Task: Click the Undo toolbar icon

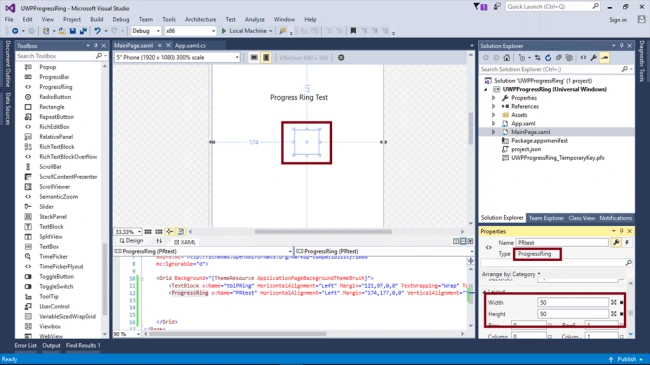Action: [x=97, y=31]
